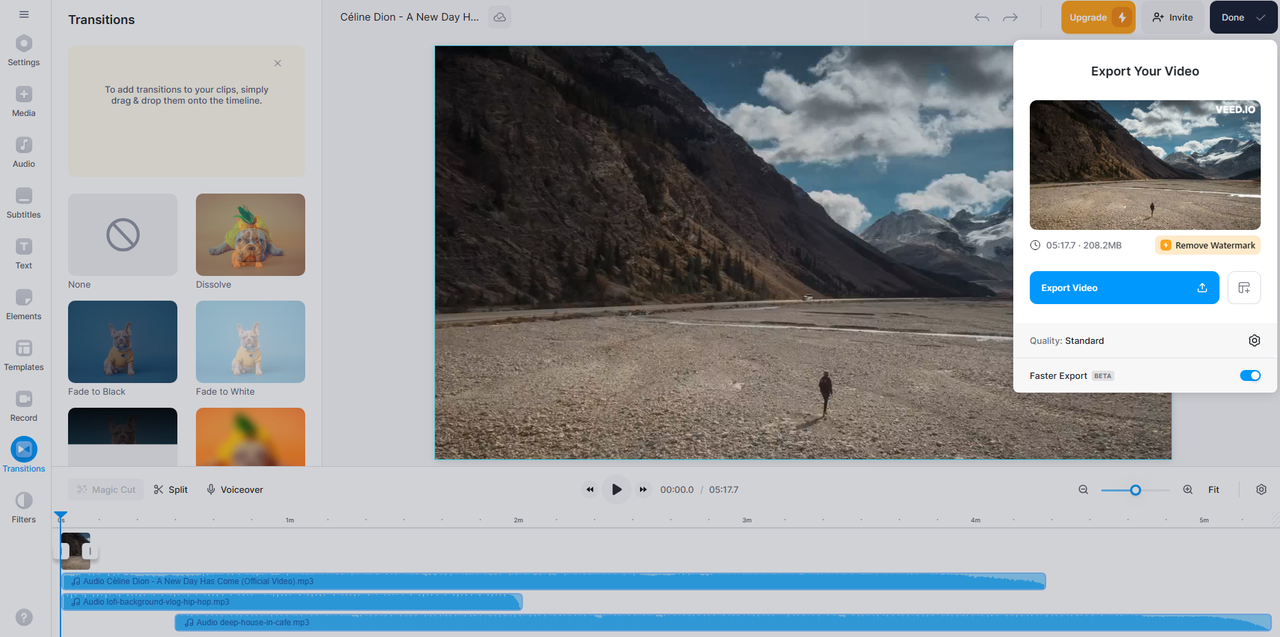Select the Fade to Black transition
1280x637 pixels.
coord(122,342)
